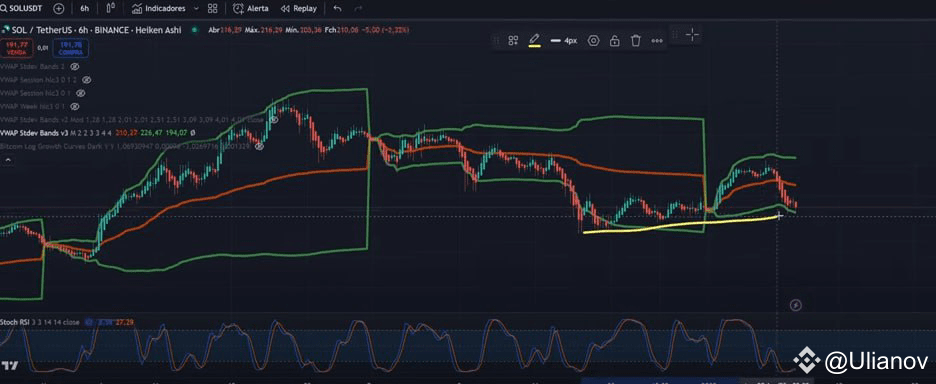Select the yellow trend line drawing
Image resolution: width=936 pixels, height=384 pixels.
pos(681,225)
